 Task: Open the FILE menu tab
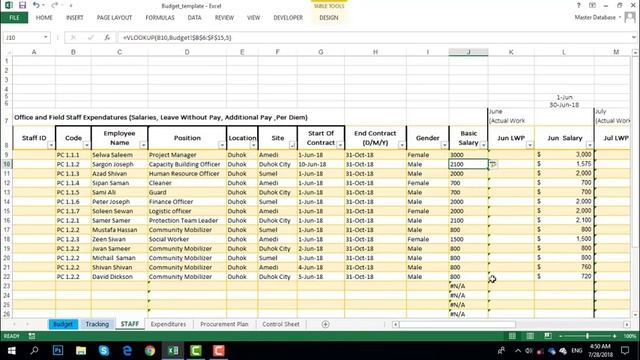[x=14, y=18]
